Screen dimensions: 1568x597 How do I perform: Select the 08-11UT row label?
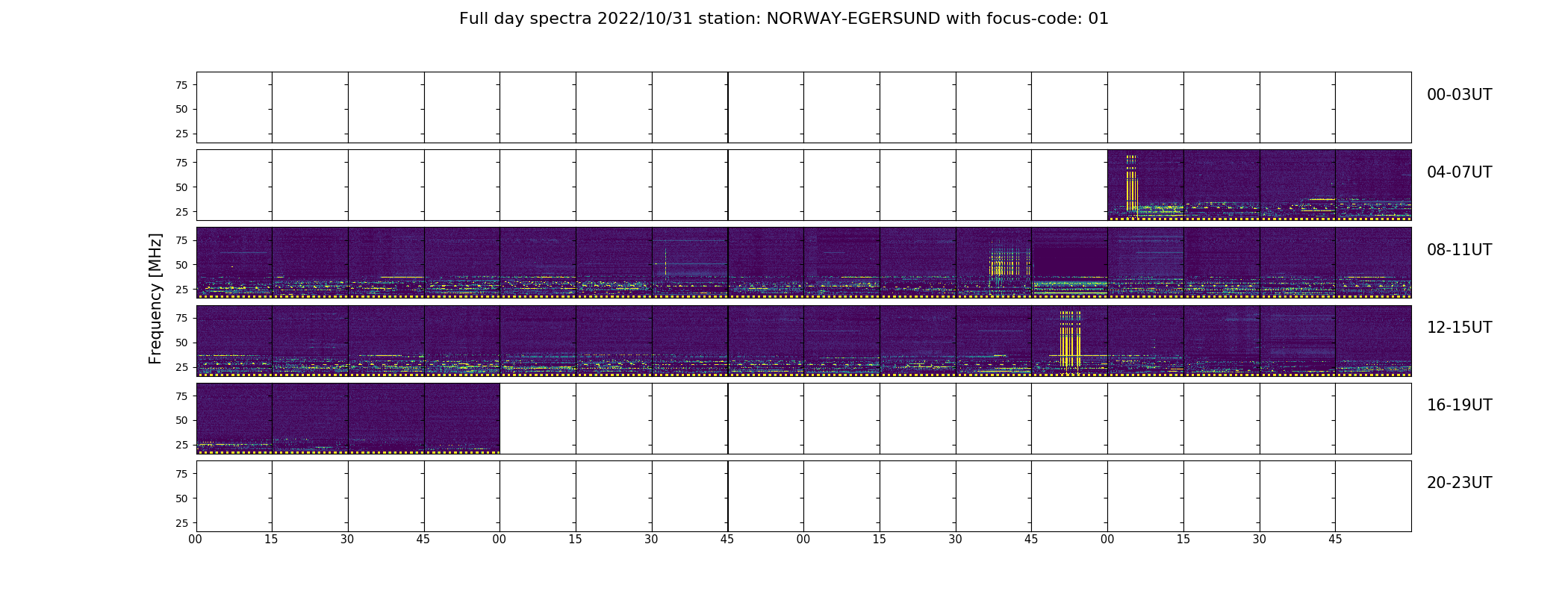(1459, 250)
